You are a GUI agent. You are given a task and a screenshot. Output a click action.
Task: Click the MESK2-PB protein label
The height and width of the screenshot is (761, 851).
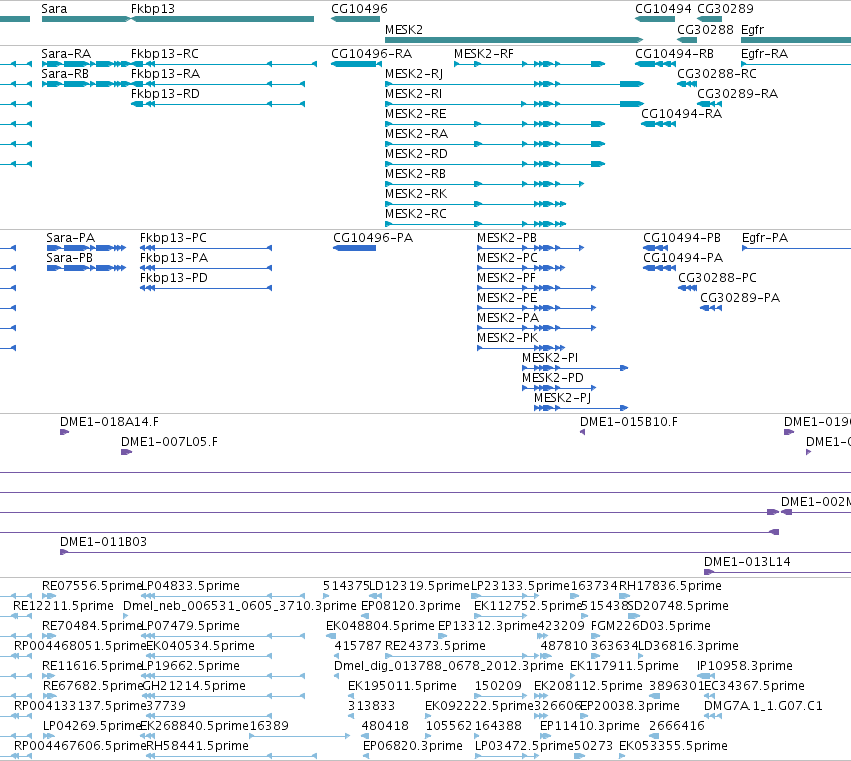[507, 238]
